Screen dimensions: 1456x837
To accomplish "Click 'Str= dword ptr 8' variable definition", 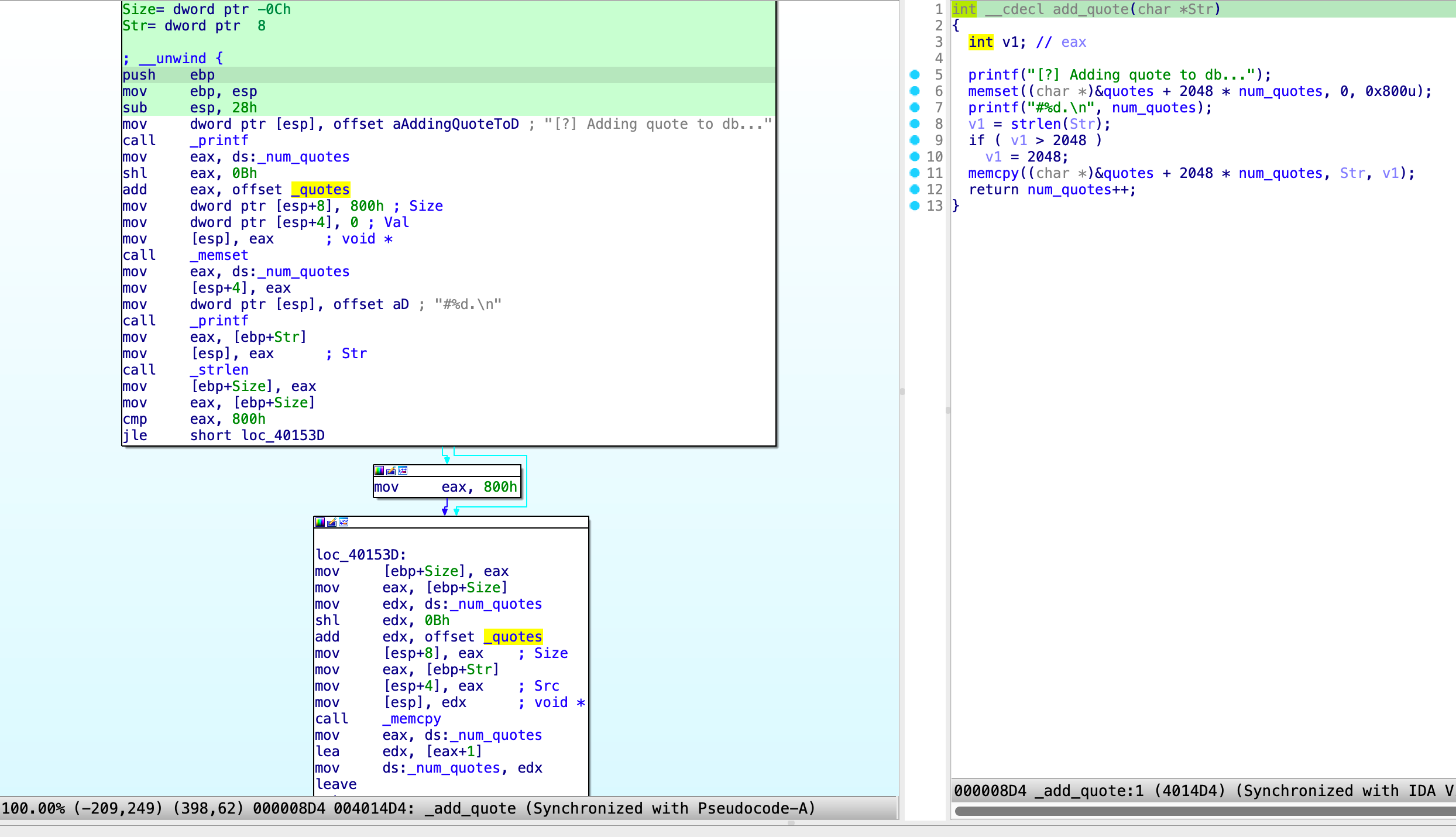I will 194,26.
